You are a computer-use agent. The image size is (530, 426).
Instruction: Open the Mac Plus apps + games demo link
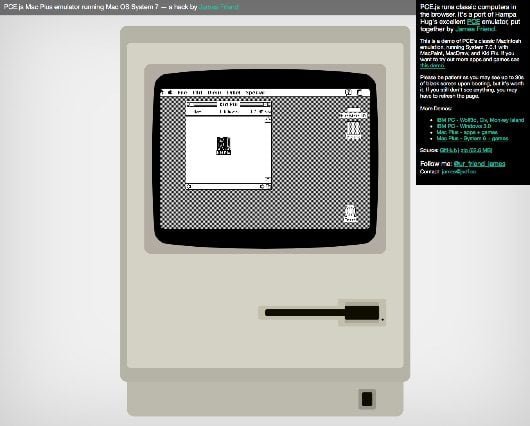(x=467, y=132)
